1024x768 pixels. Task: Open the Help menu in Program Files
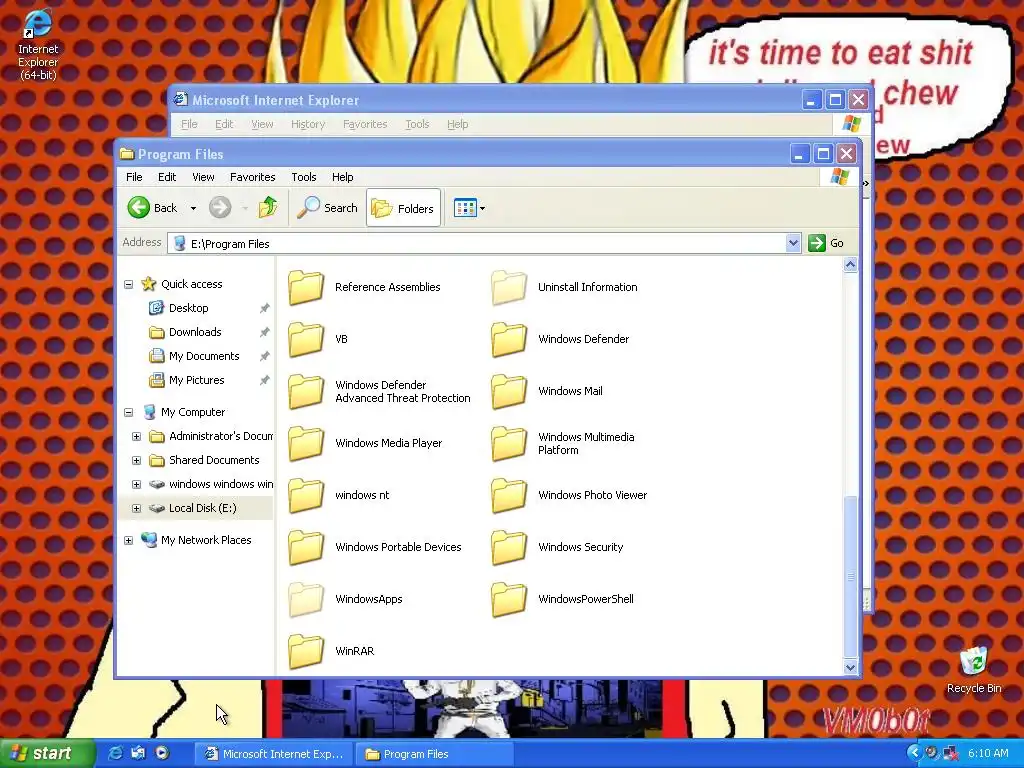coord(342,177)
